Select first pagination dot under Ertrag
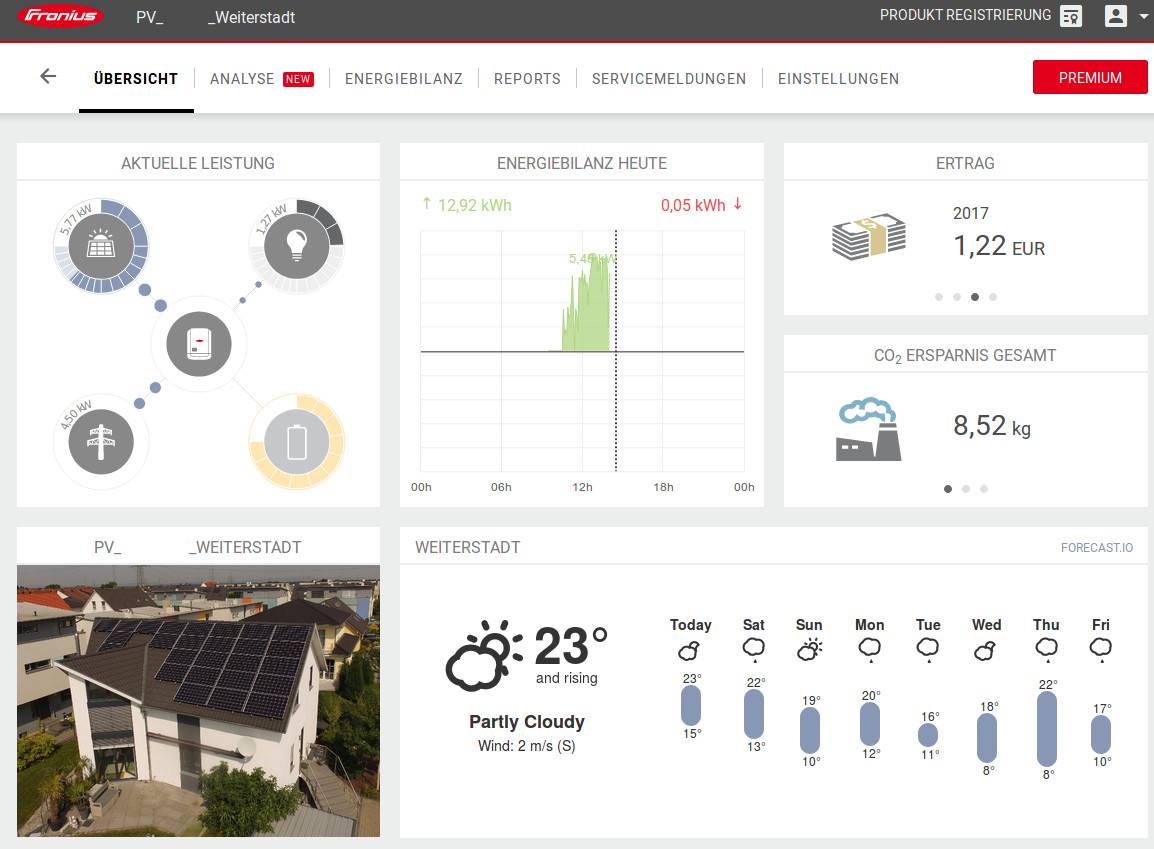 [938, 297]
